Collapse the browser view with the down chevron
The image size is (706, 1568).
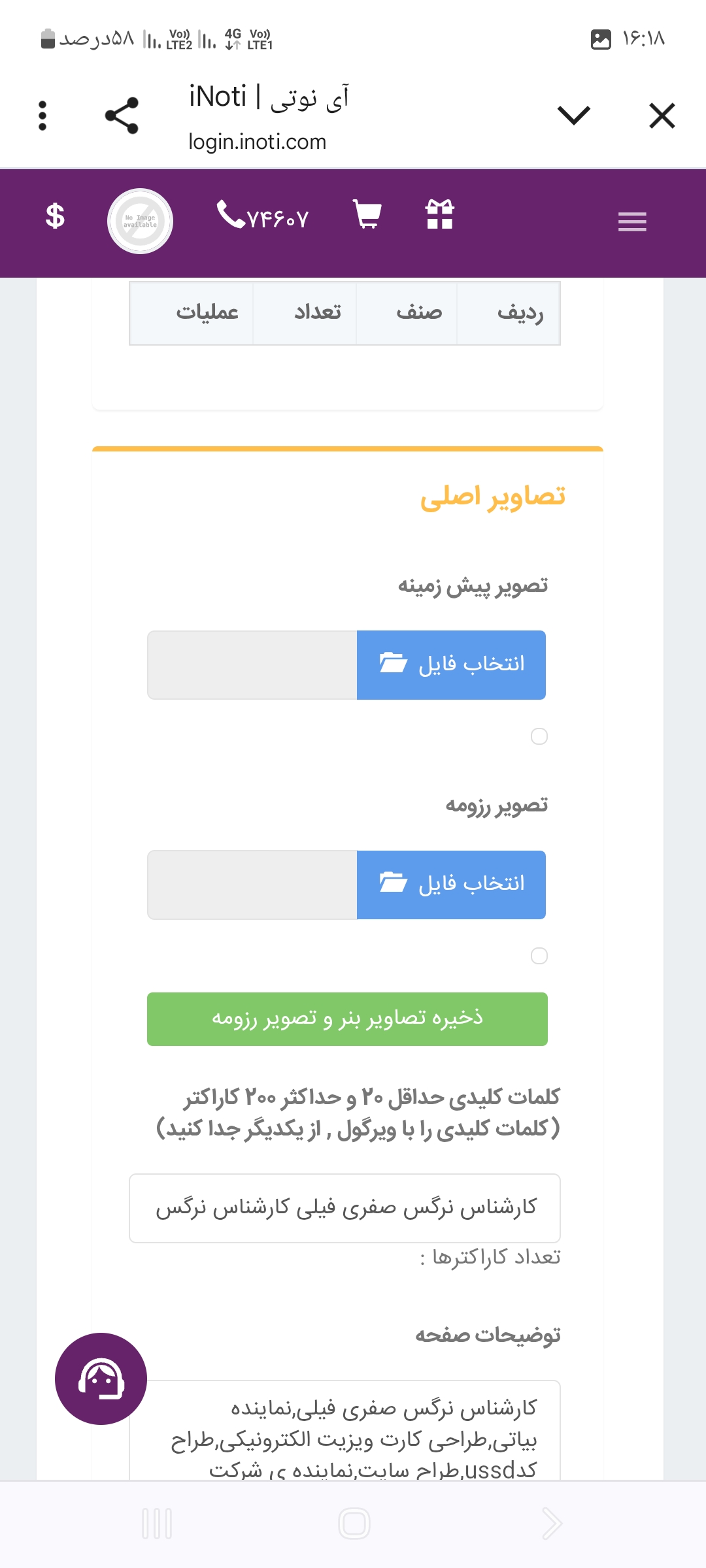(574, 116)
